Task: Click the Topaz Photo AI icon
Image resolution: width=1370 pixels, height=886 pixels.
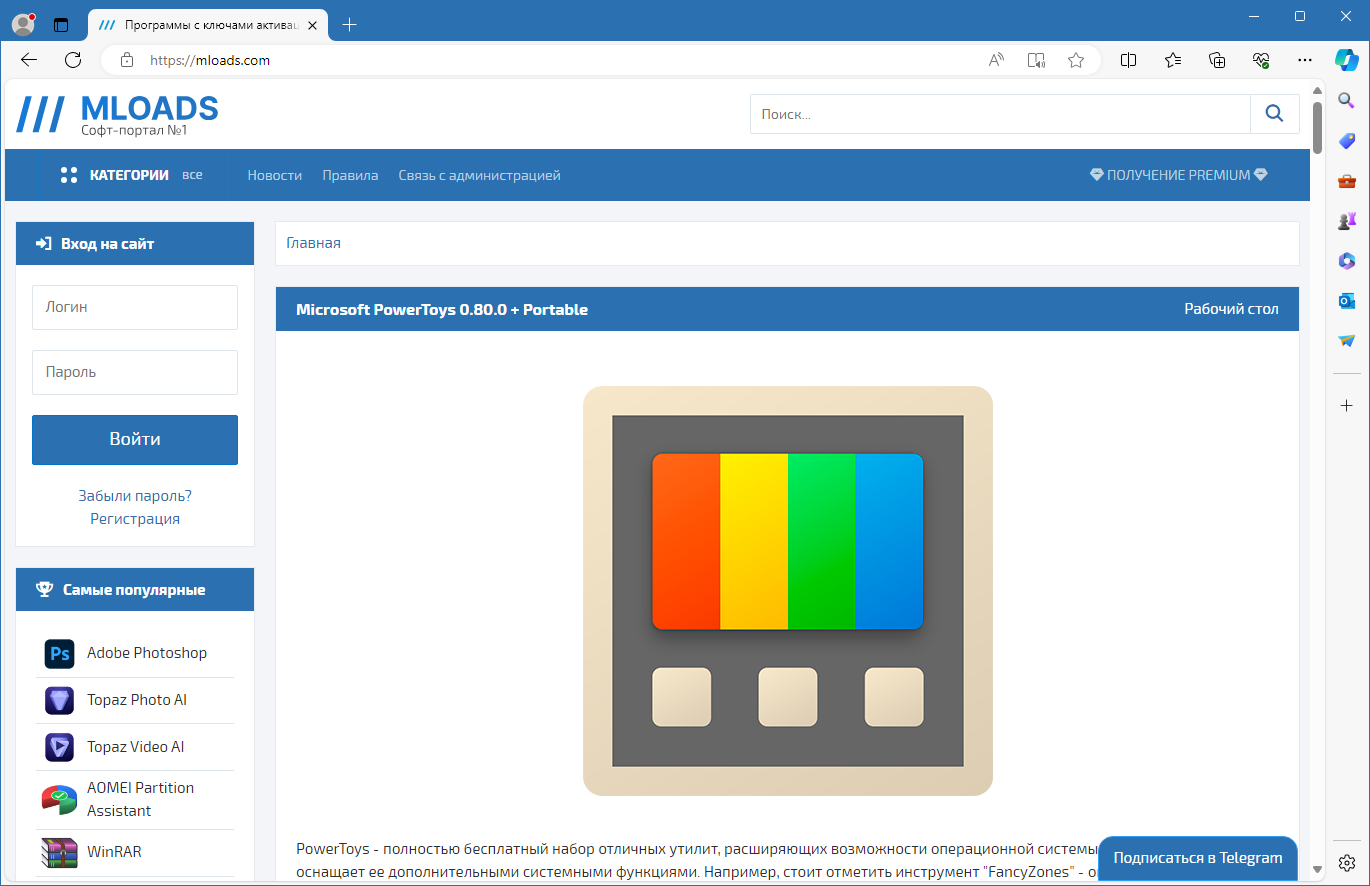Action: (x=60, y=700)
